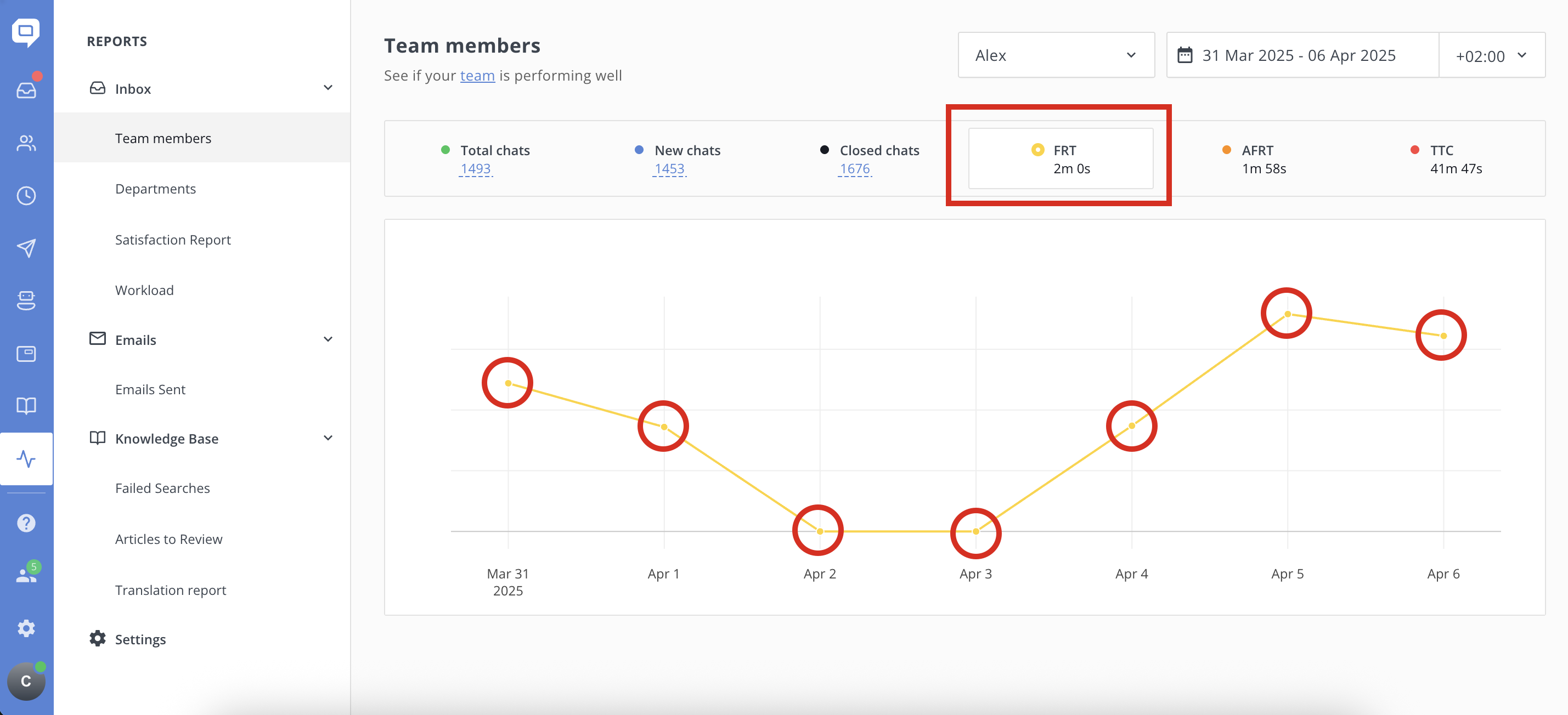This screenshot has height=715, width=1568.
Task: Click the open book knowledge base sidebar icon
Action: tap(26, 406)
